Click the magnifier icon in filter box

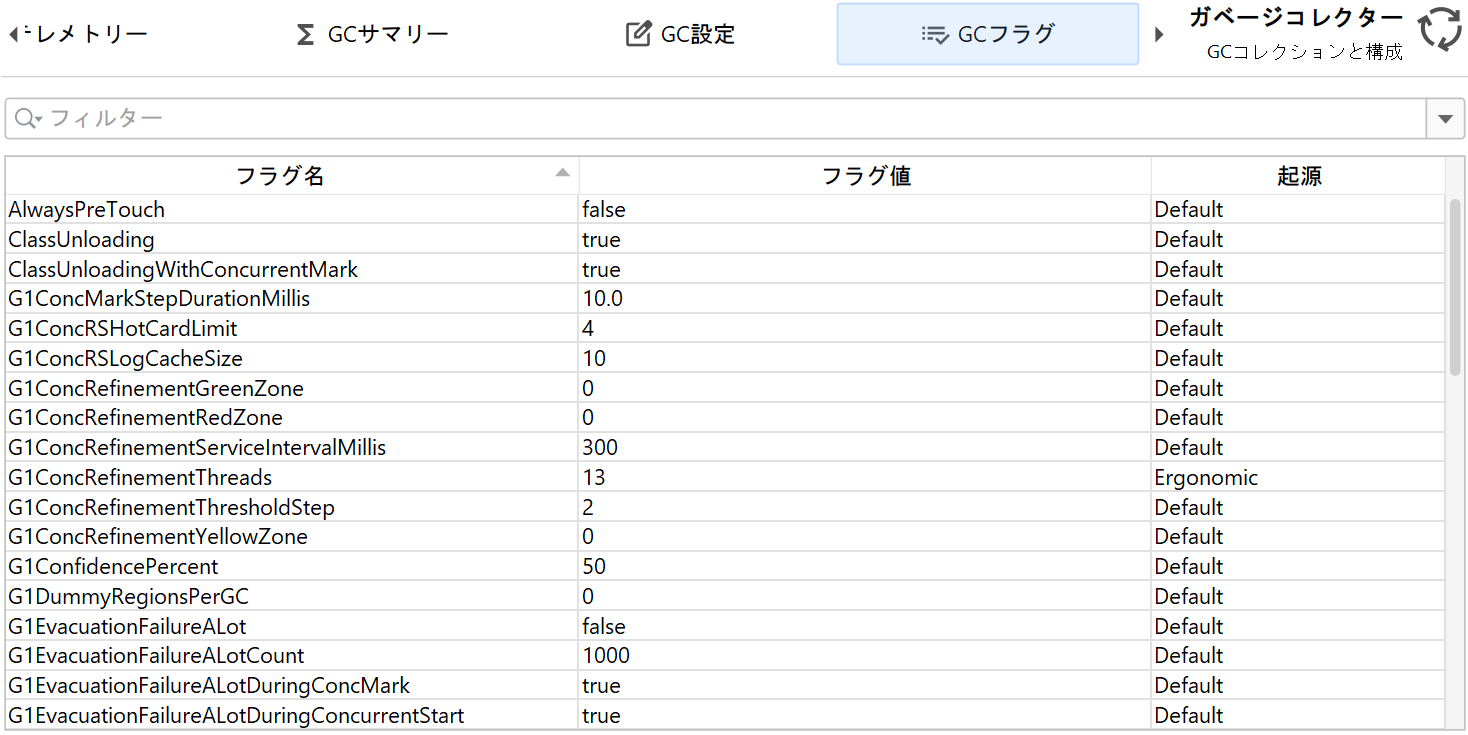[25, 119]
